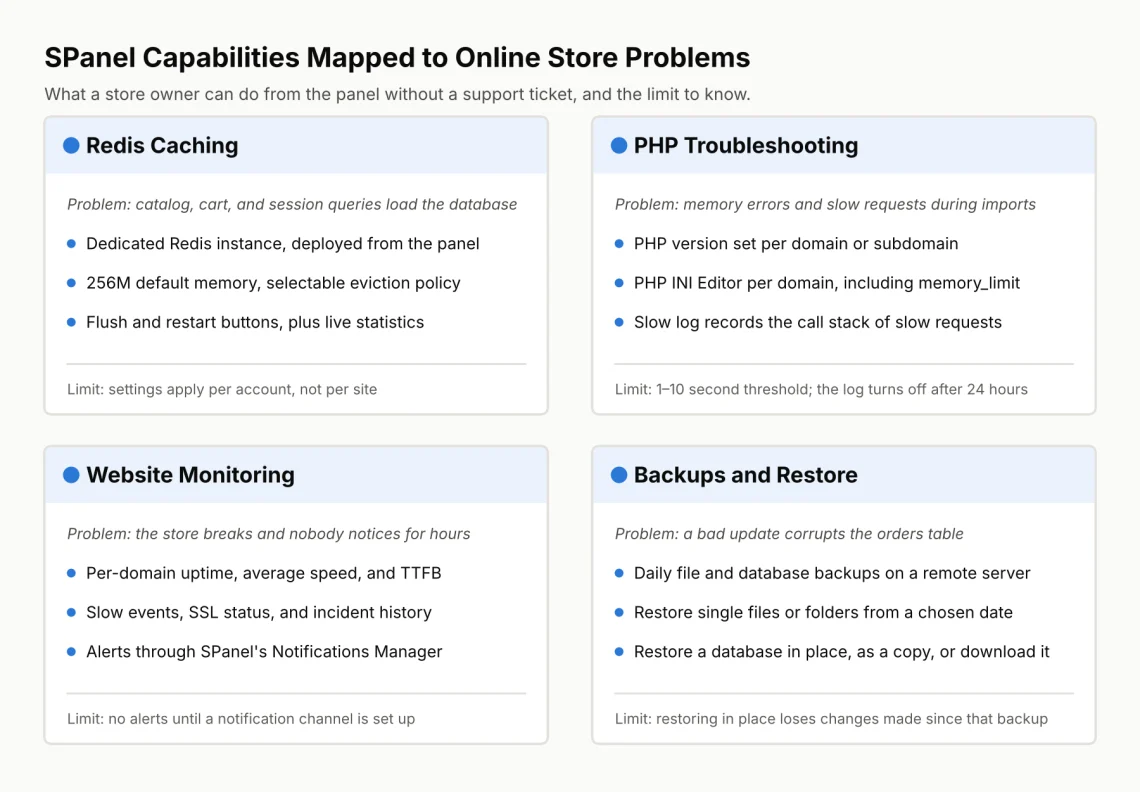The width and height of the screenshot is (1140, 792).
Task: Click 'PHP version set per domain or subdomain'
Action: [796, 244]
